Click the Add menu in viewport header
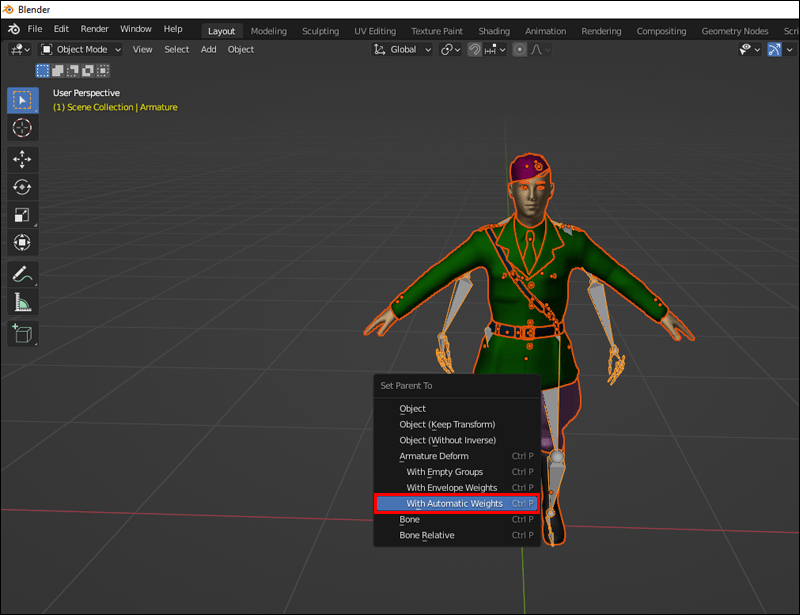The height and width of the screenshot is (615, 800). click(208, 49)
